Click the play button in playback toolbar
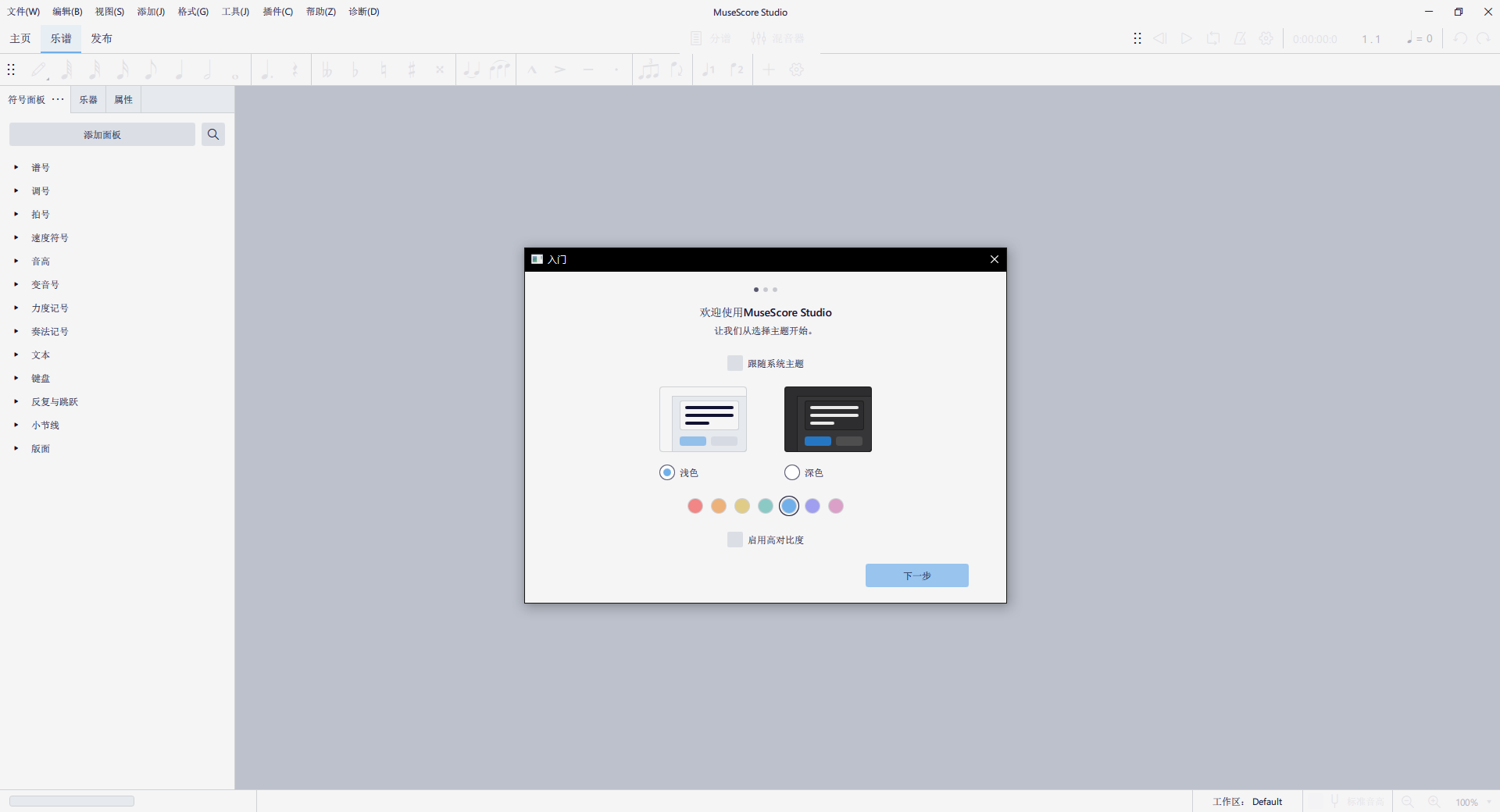1500x812 pixels. 1187,38
